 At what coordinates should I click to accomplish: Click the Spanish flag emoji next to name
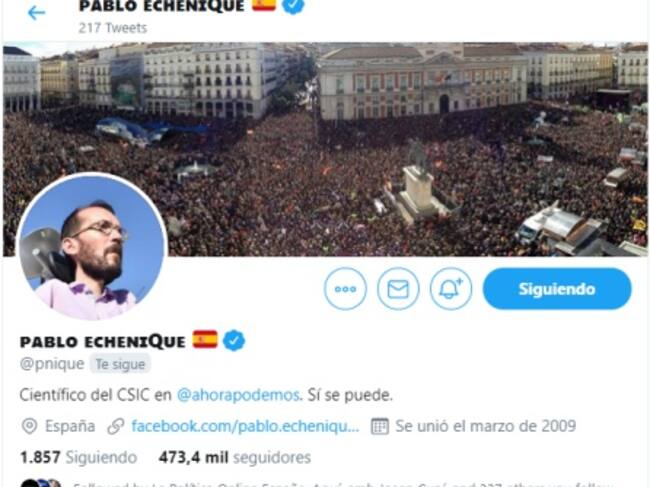click(205, 339)
